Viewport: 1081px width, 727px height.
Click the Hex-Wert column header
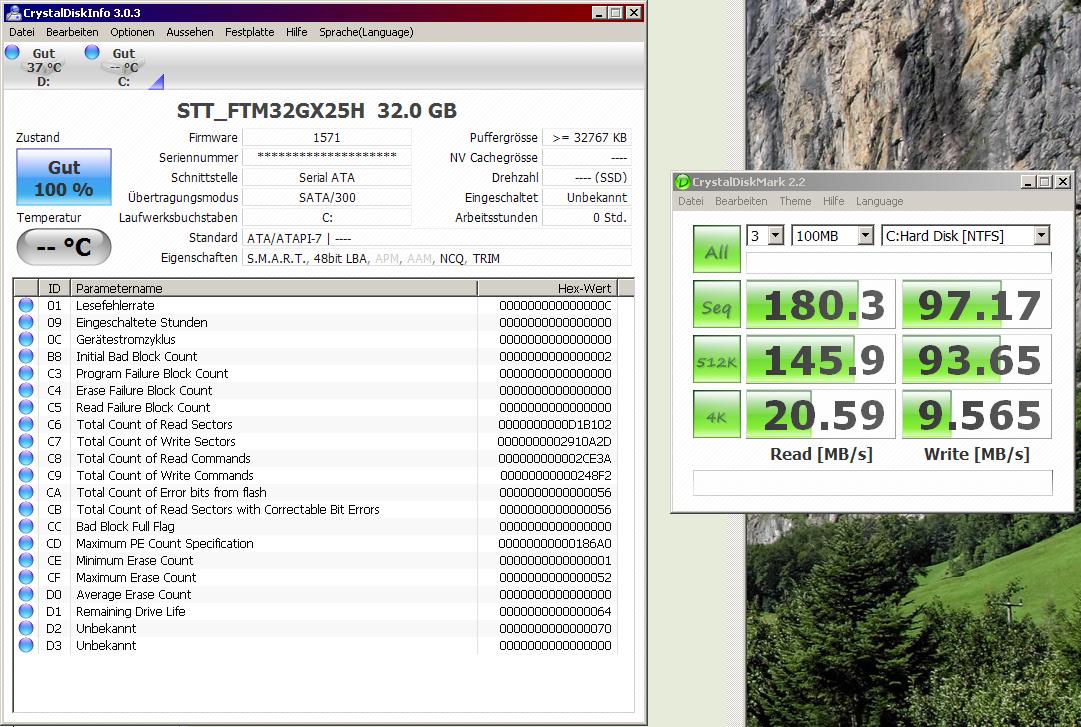point(547,288)
